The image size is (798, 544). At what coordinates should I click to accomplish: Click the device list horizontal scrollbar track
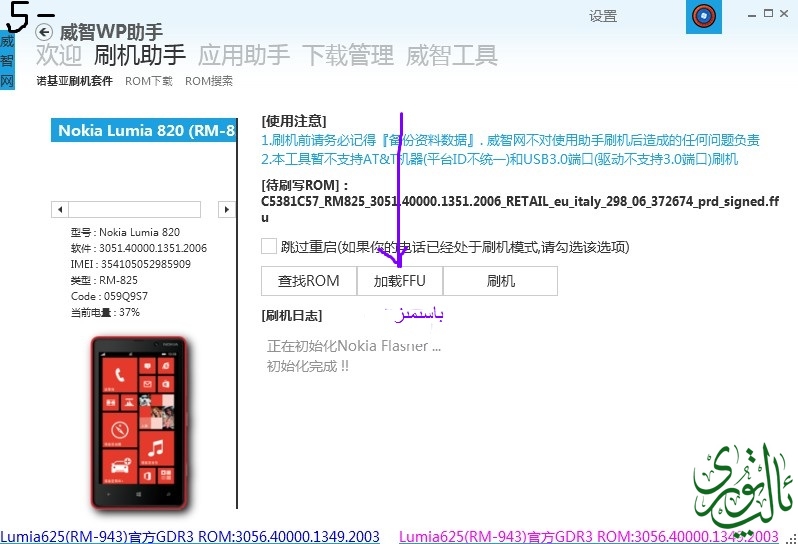[x=134, y=209]
